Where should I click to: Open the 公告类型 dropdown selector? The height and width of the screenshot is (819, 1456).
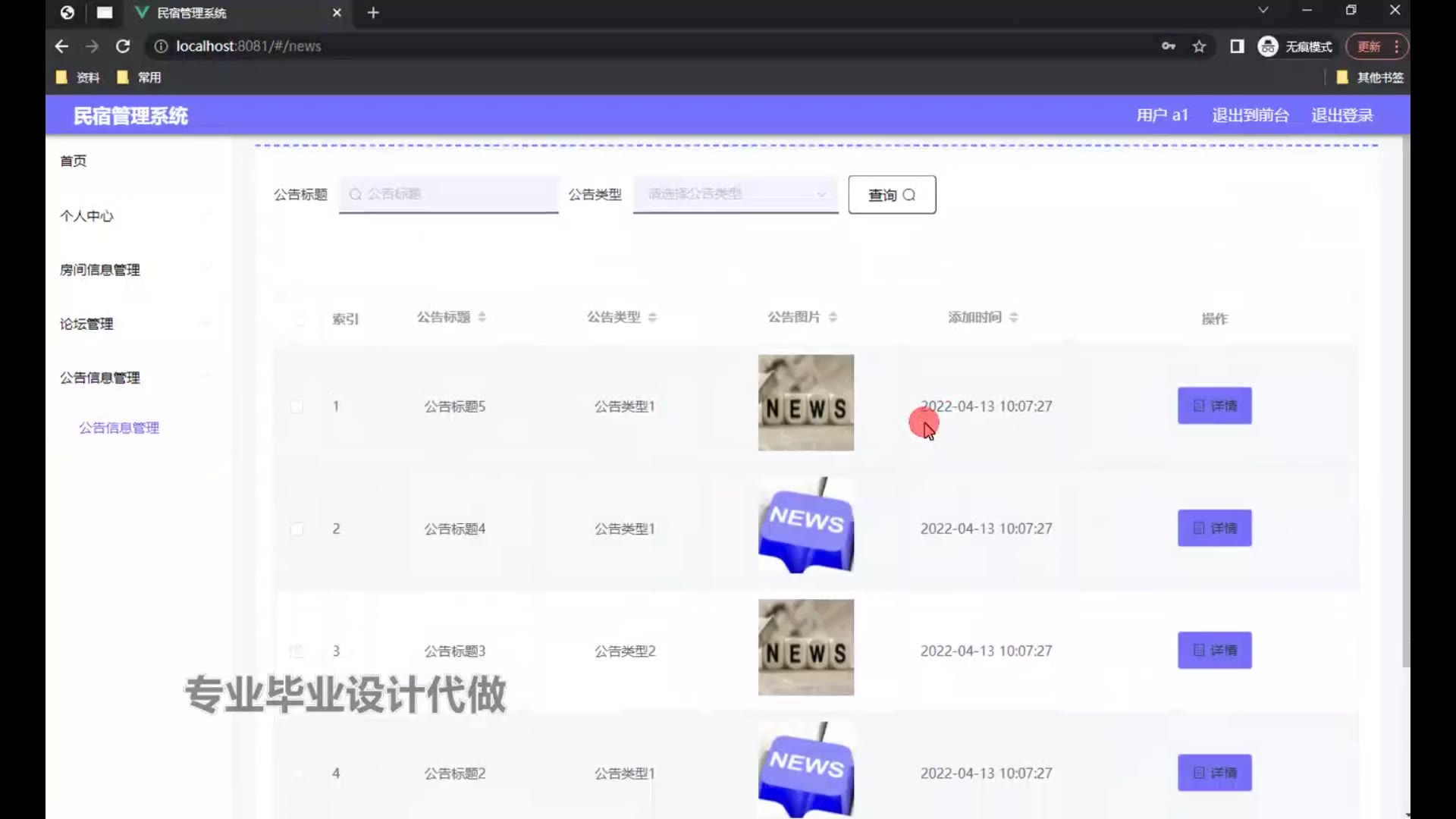pyautogui.click(x=735, y=194)
